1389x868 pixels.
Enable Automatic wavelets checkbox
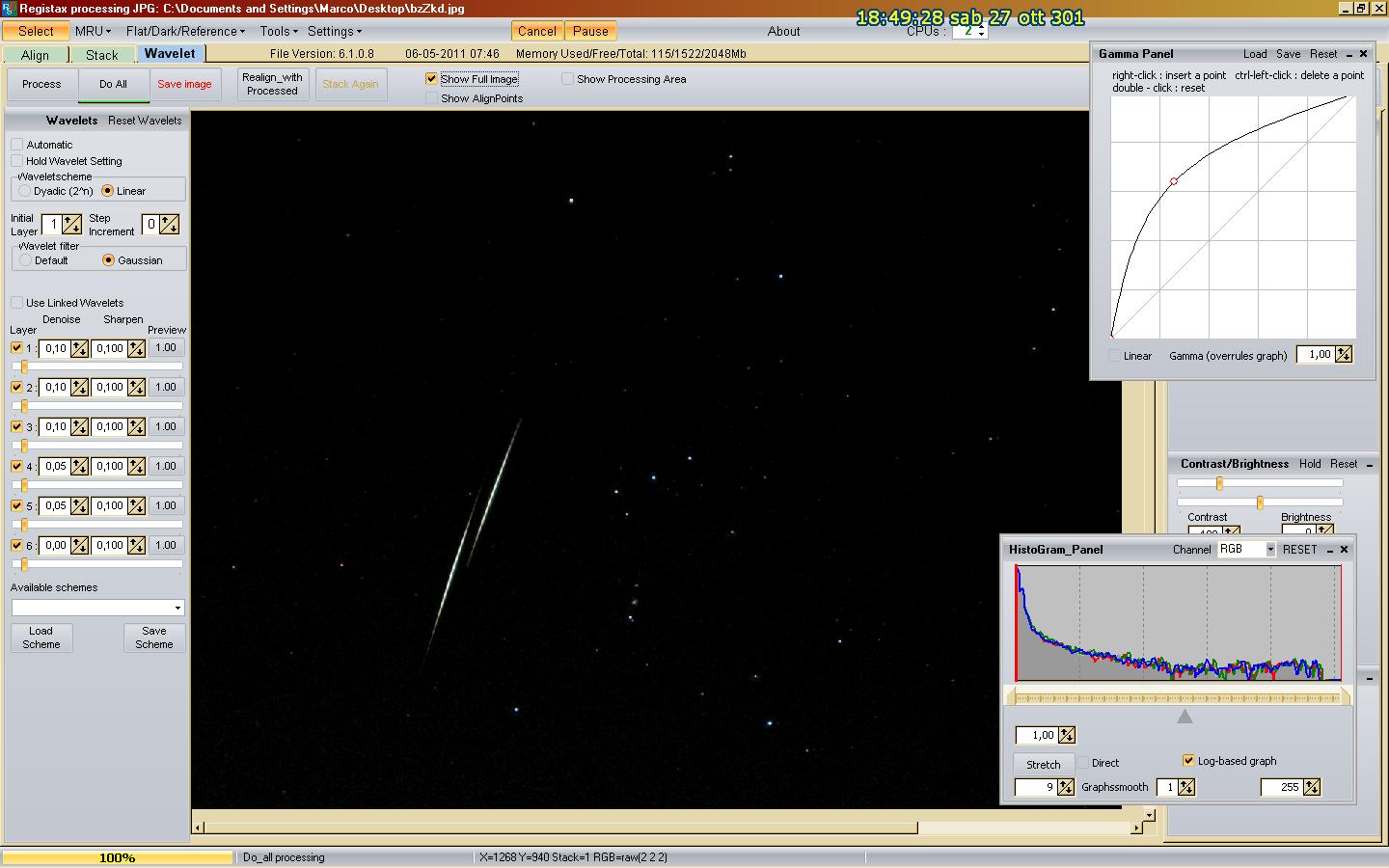[x=16, y=145]
